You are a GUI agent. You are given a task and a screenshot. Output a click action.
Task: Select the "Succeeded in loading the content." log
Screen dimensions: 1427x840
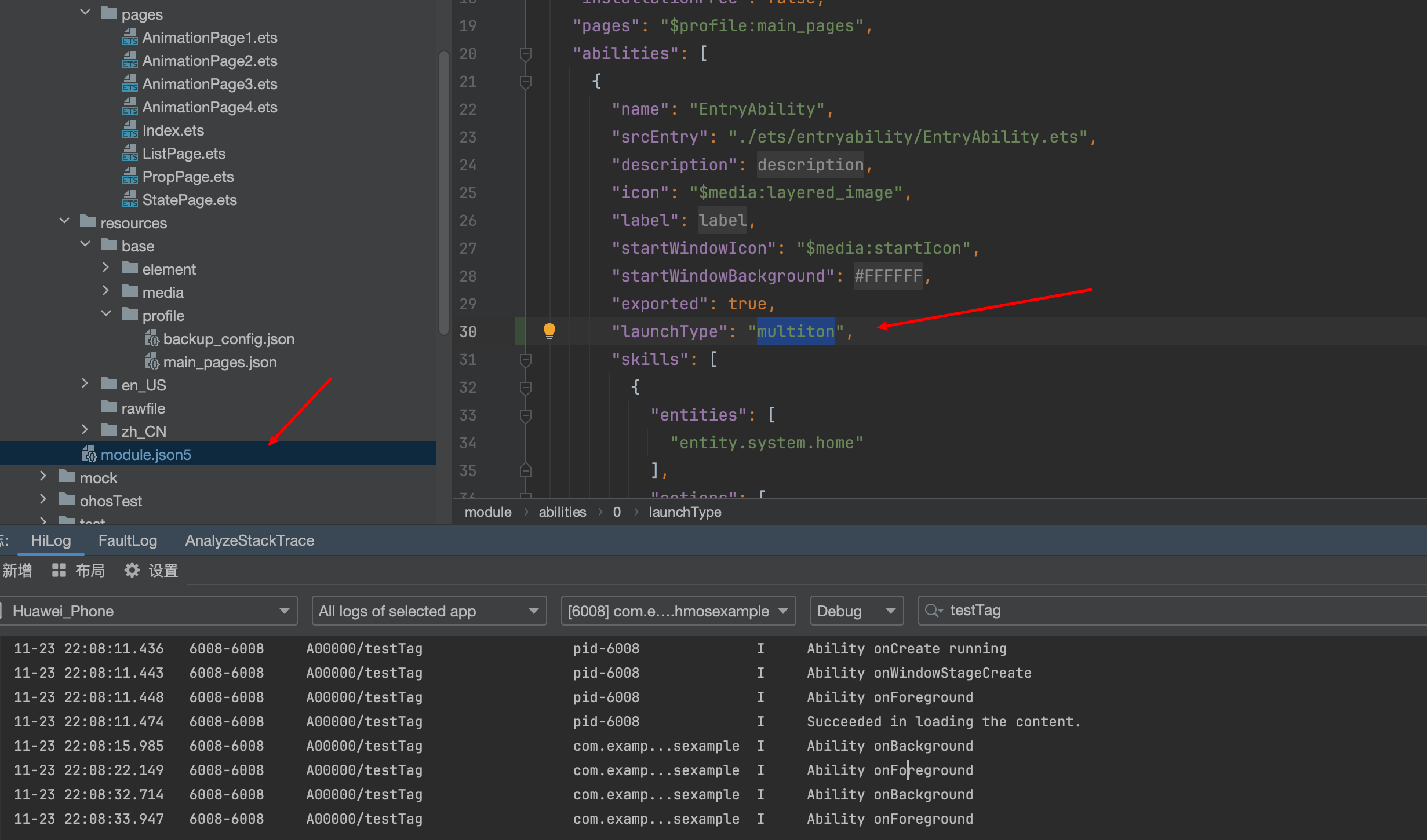[x=944, y=721]
